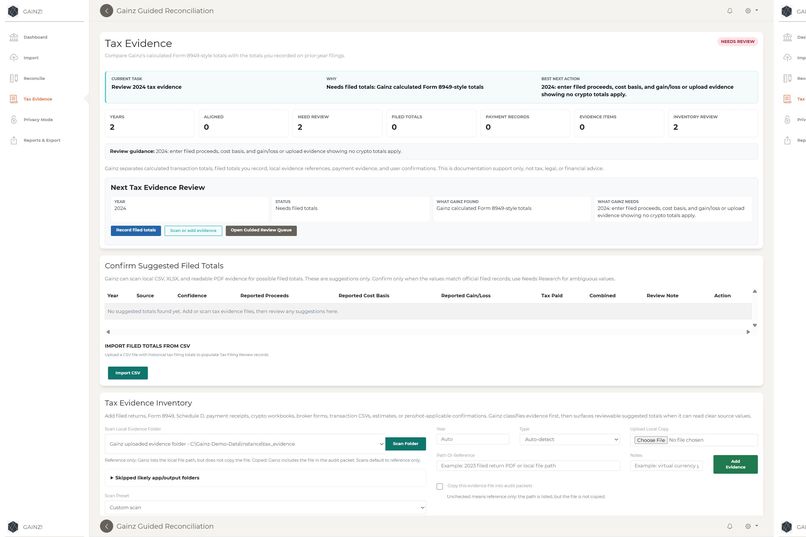
Task: Click the GAINZ logo at the bottom left
Action: [x=13, y=527]
